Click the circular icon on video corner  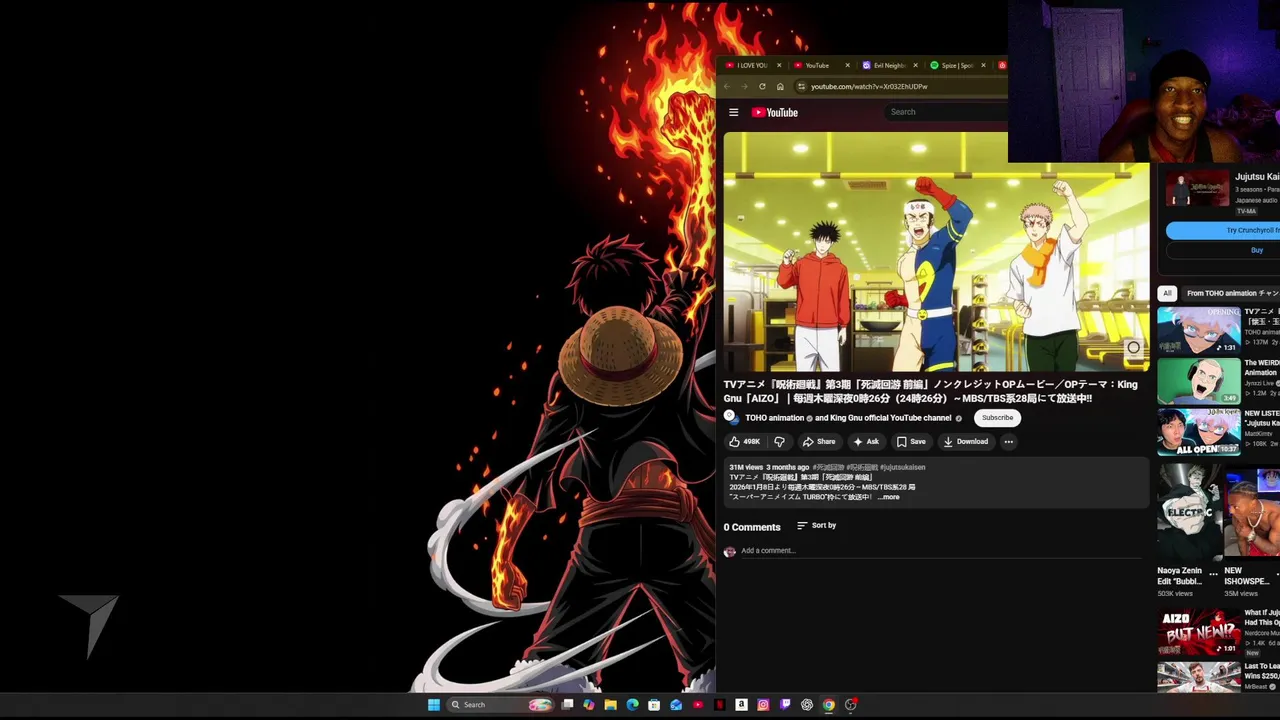point(1133,348)
